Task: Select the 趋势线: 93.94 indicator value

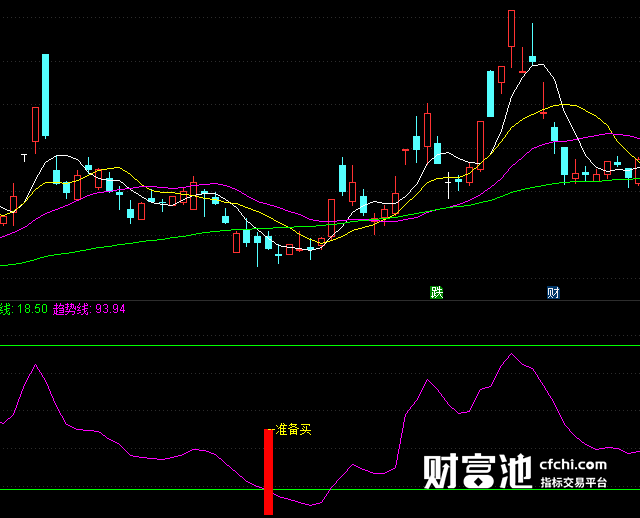Action: [x=89, y=309]
